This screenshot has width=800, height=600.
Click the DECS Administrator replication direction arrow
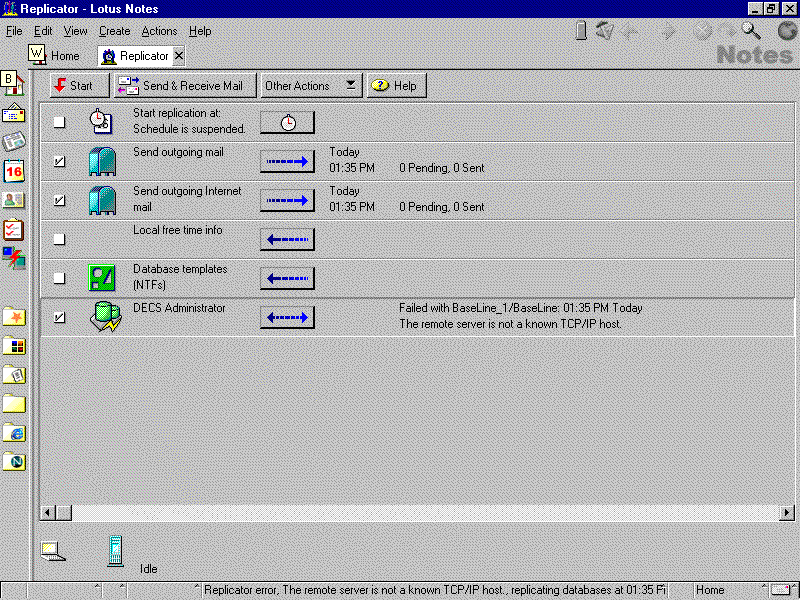[x=287, y=317]
